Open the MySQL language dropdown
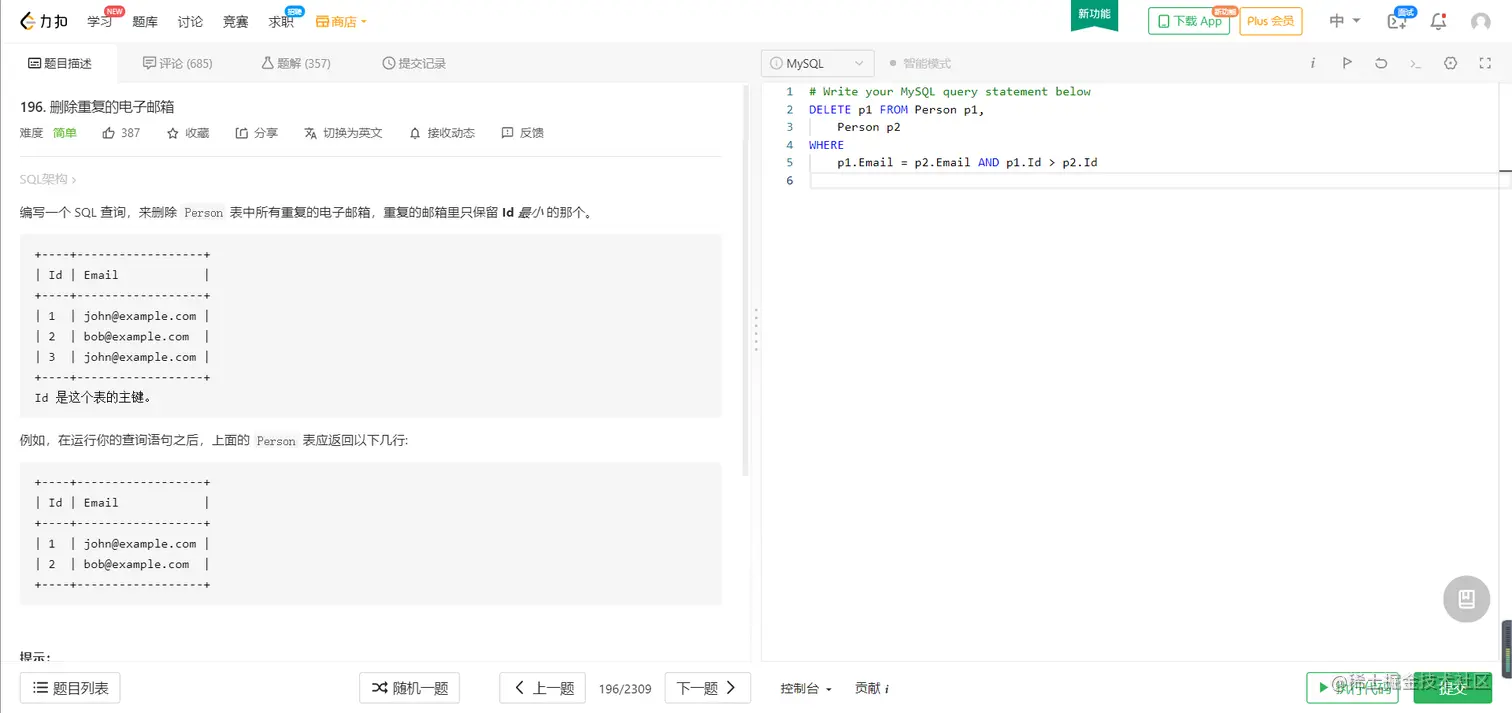 [817, 62]
